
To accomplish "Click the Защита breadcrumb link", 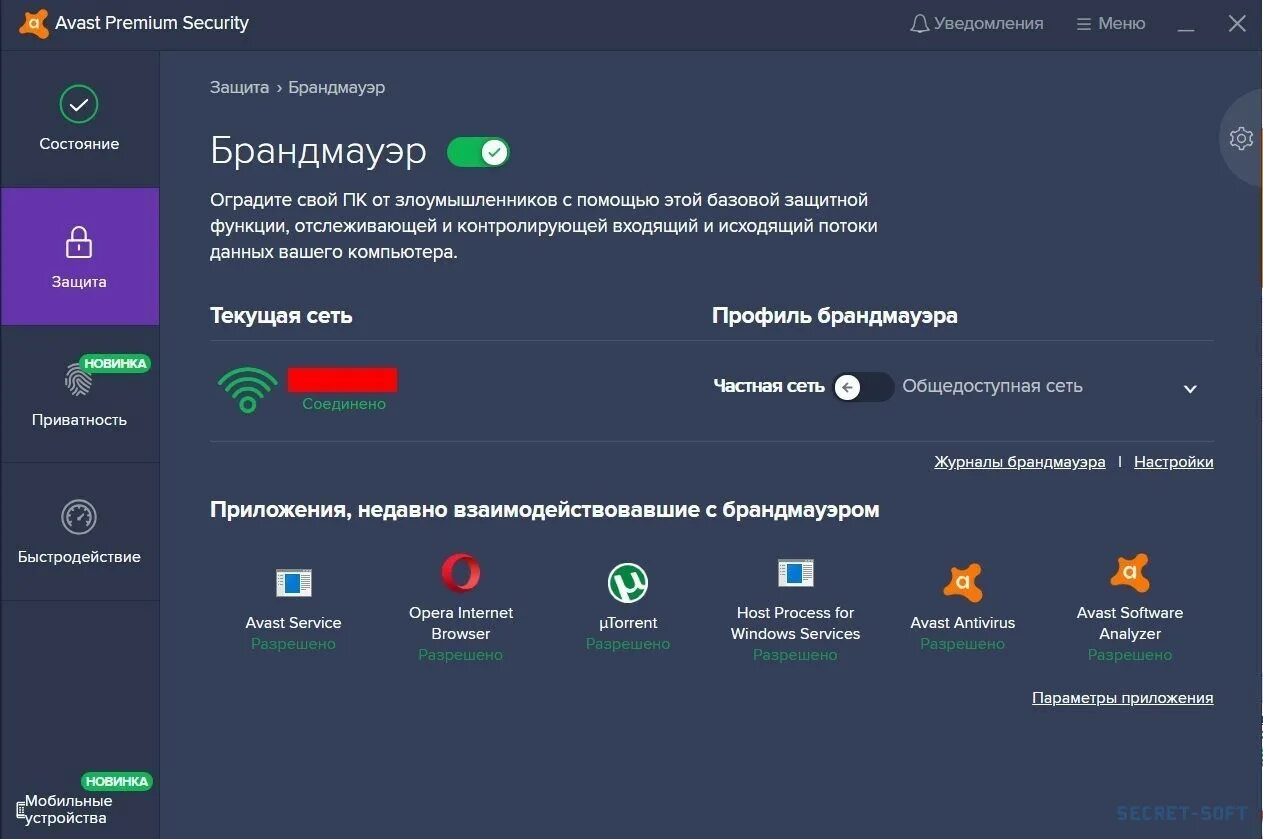I will coord(239,87).
